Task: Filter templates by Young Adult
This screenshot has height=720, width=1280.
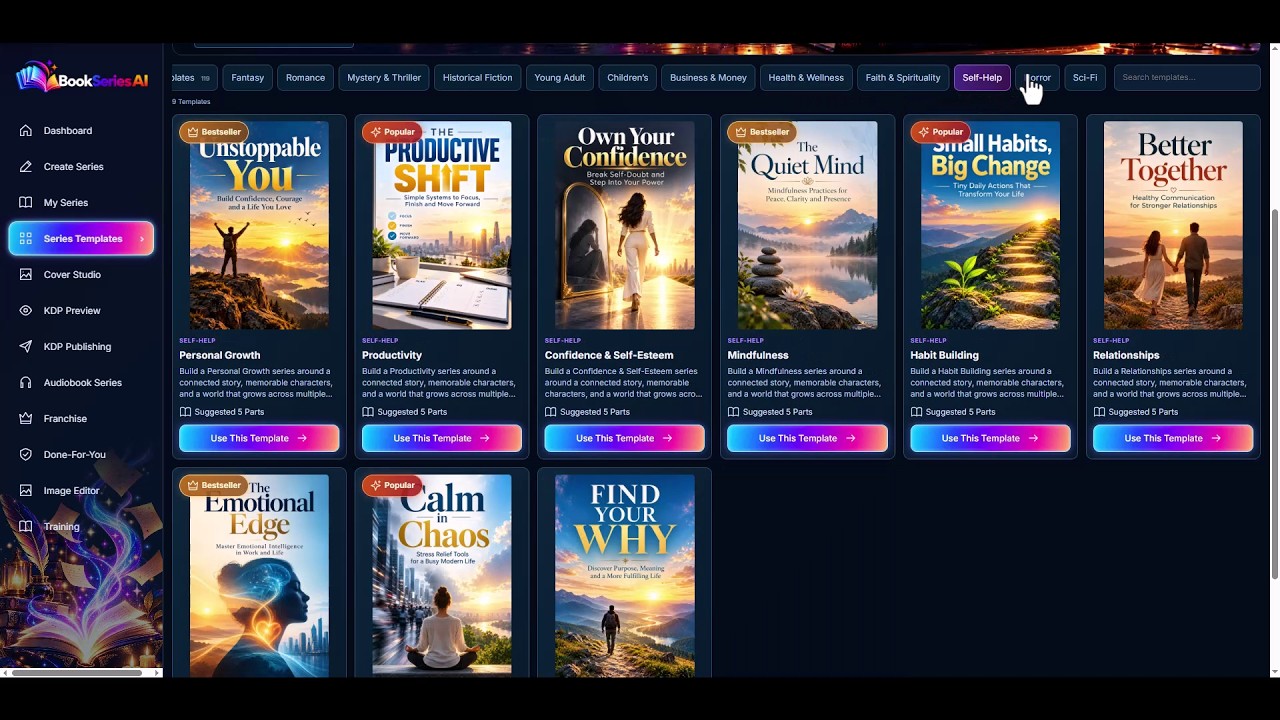Action: coord(560,78)
